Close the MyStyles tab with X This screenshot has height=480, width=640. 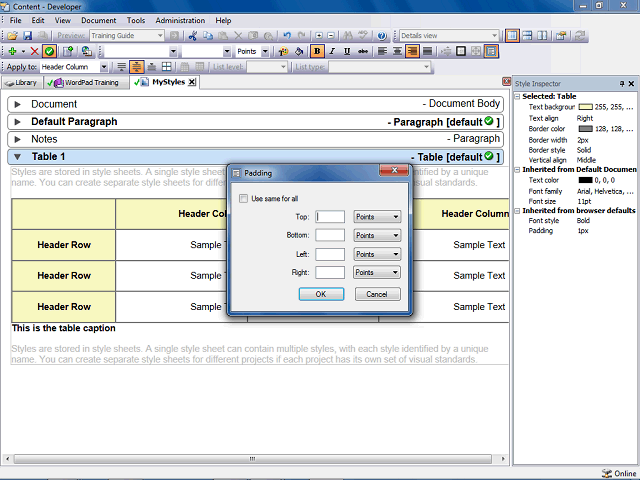(x=192, y=82)
